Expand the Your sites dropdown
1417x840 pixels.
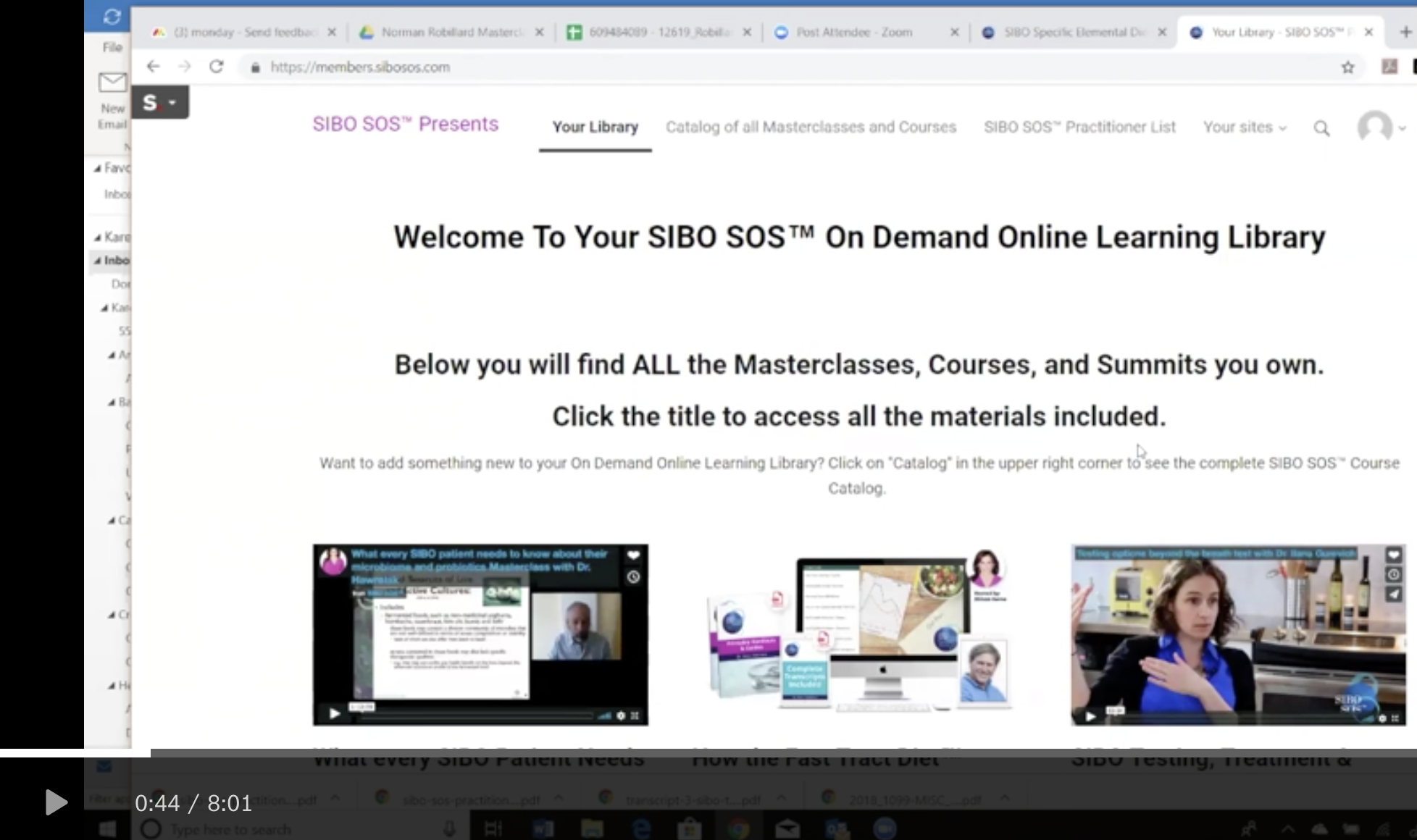(1245, 127)
